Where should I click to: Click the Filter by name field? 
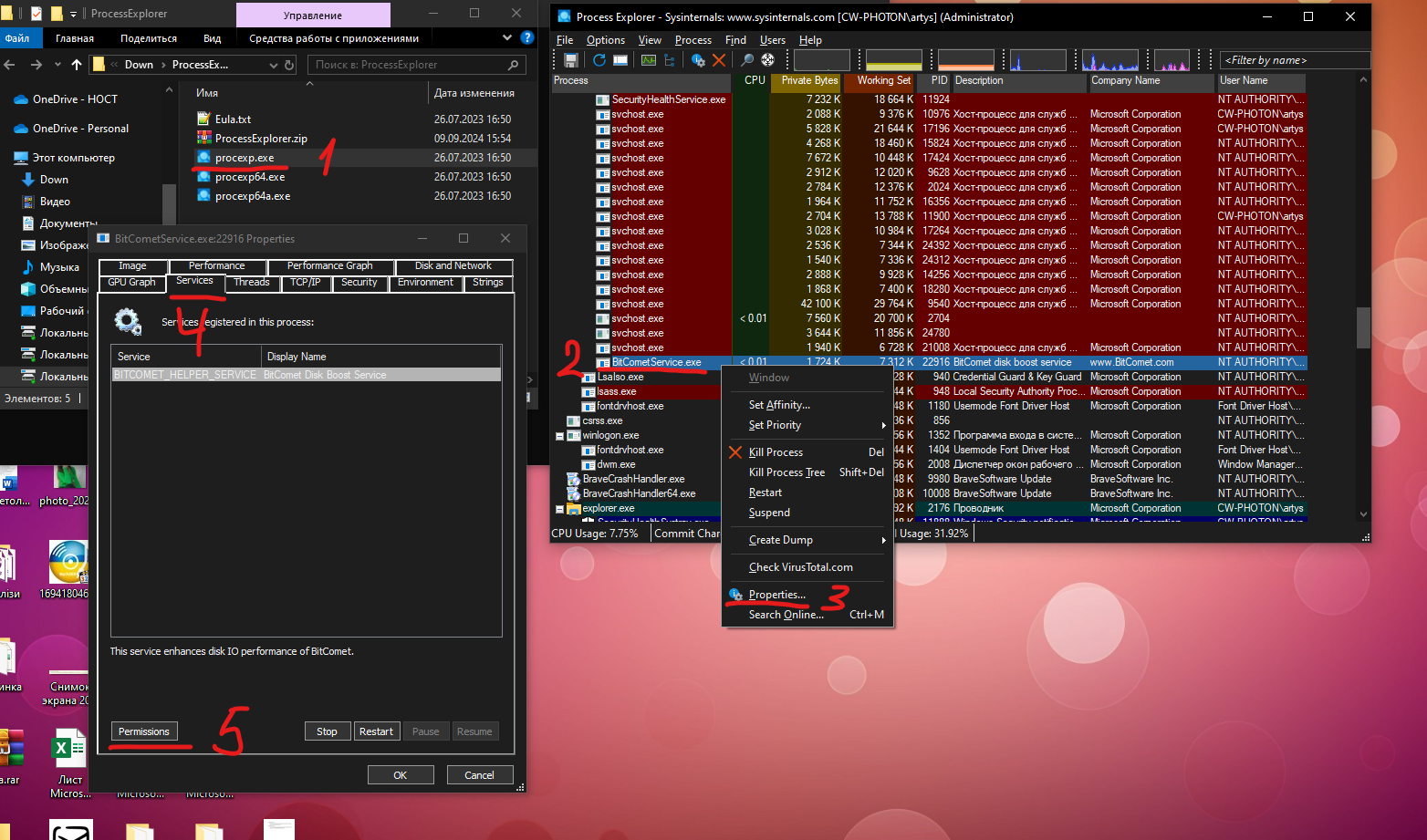(1294, 60)
